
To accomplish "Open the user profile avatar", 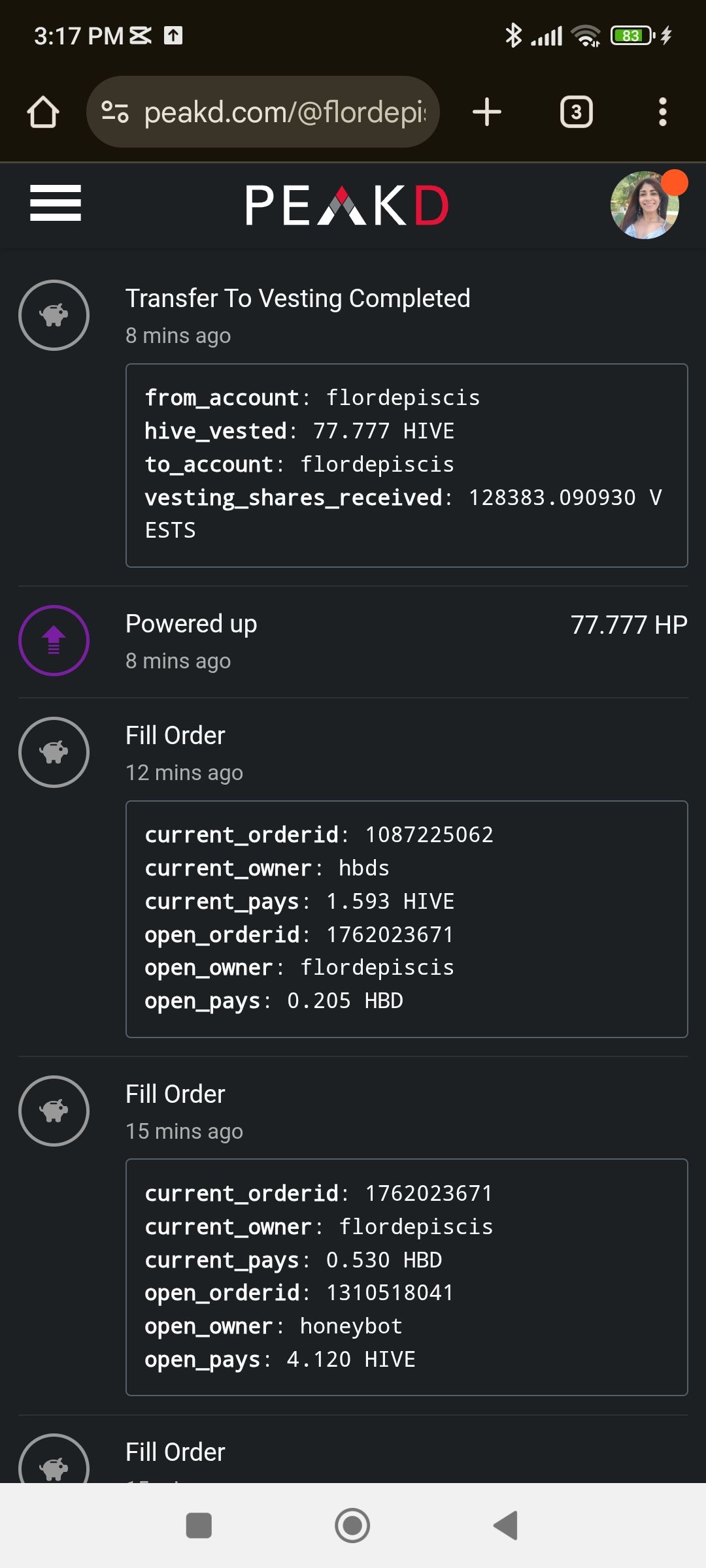I will [645, 205].
